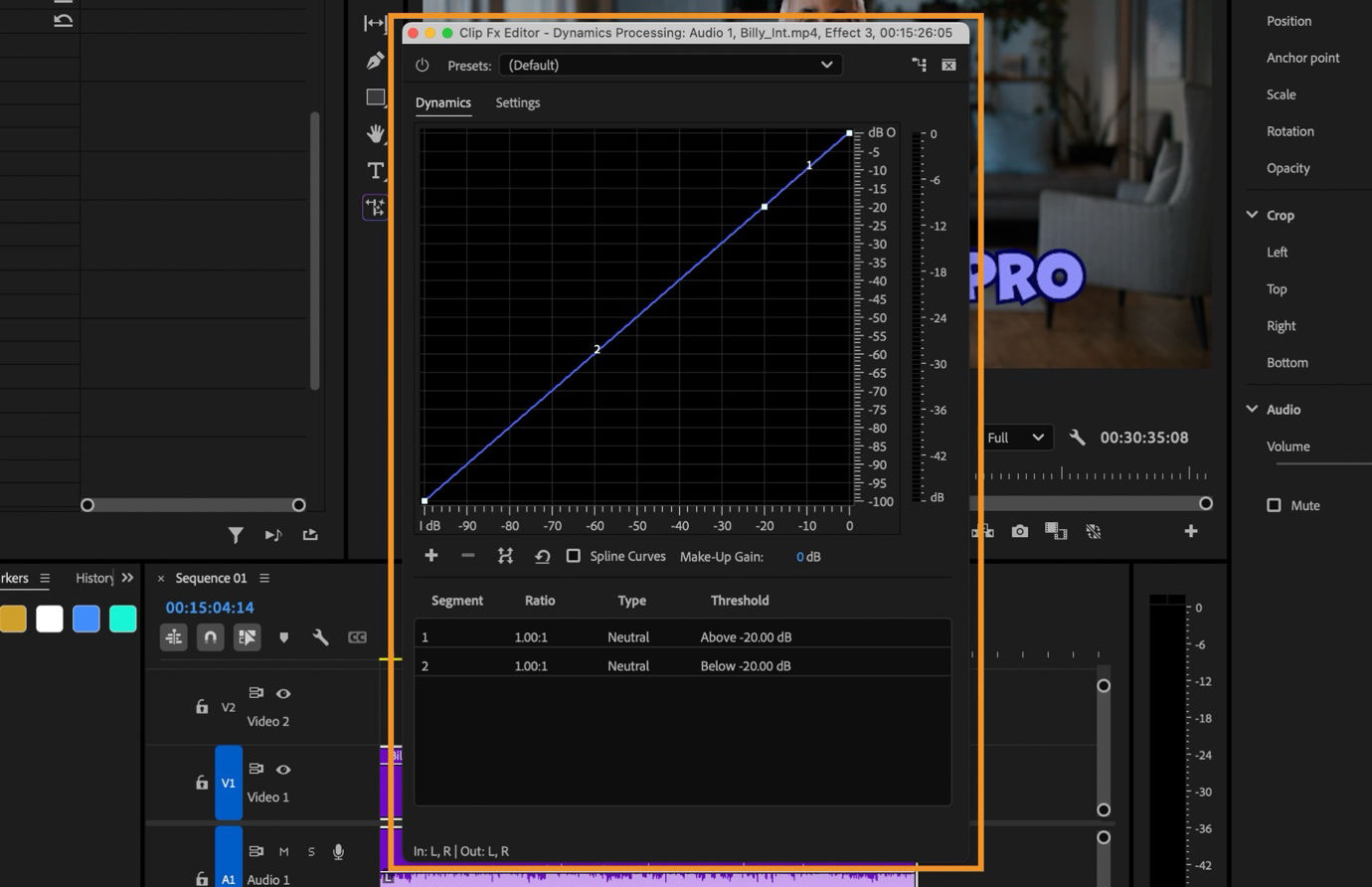Click the microphone icon on Audio 1 track

[338, 851]
